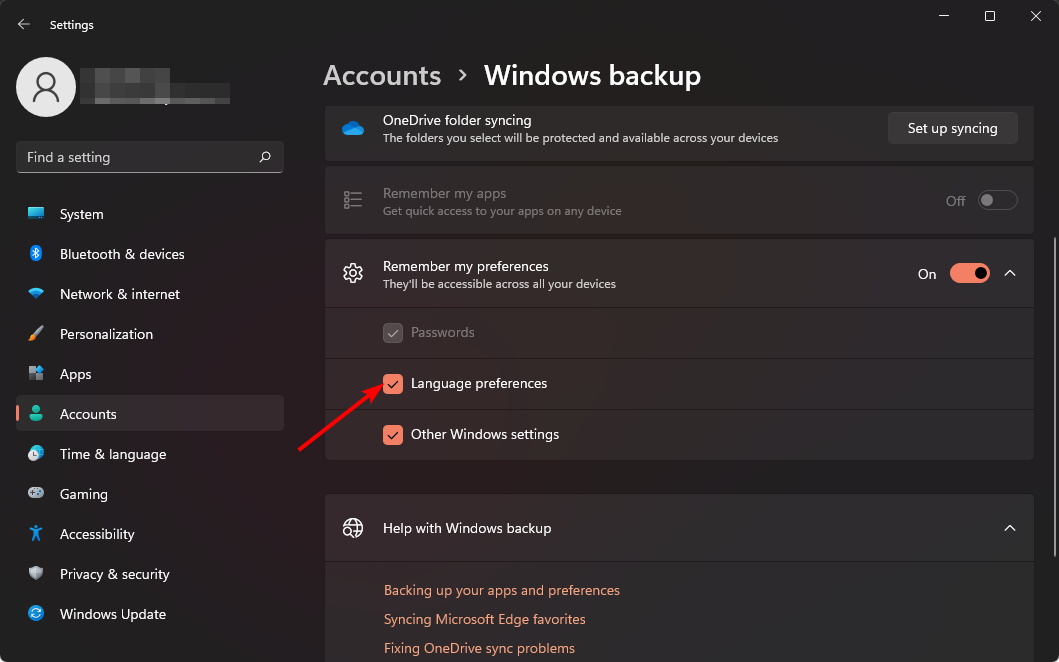
Task: Click the Accessibility figure icon
Action: tap(36, 534)
